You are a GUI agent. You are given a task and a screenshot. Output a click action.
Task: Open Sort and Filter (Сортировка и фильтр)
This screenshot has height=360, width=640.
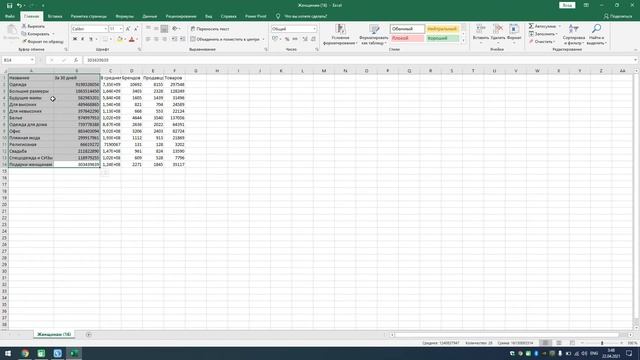tap(573, 34)
